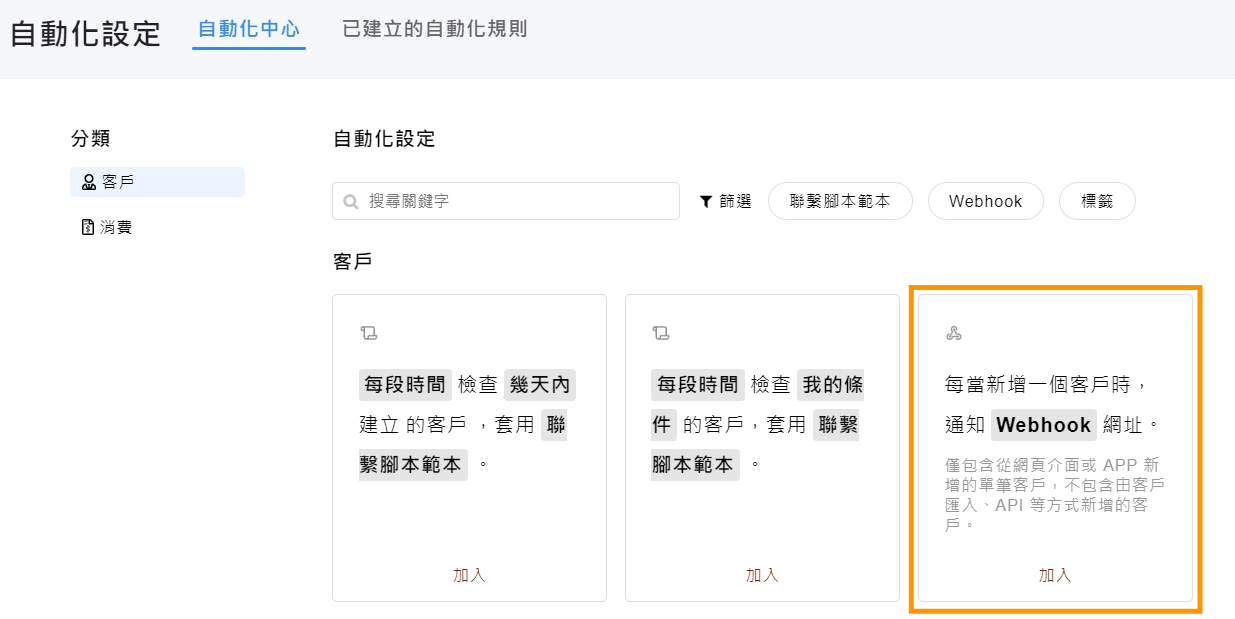Open the 我的條件 parameter selector
The image size is (1235, 619).
pyautogui.click(x=757, y=404)
